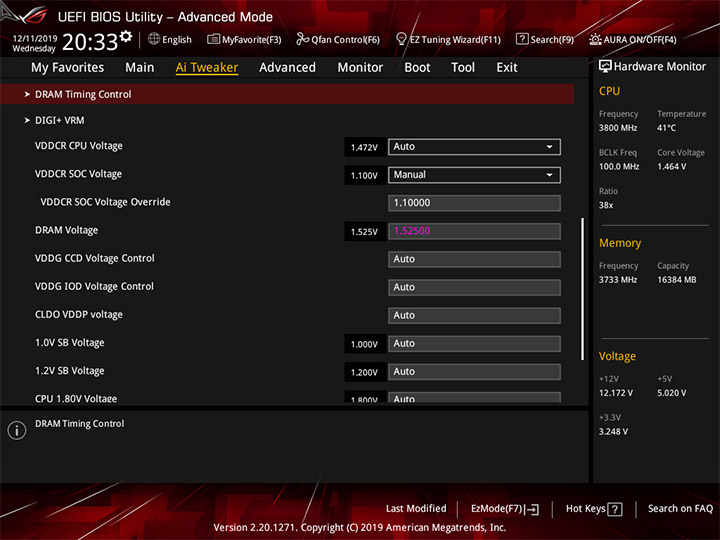Viewport: 720px width, 540px height.
Task: Open the Monitor tab
Action: point(360,68)
